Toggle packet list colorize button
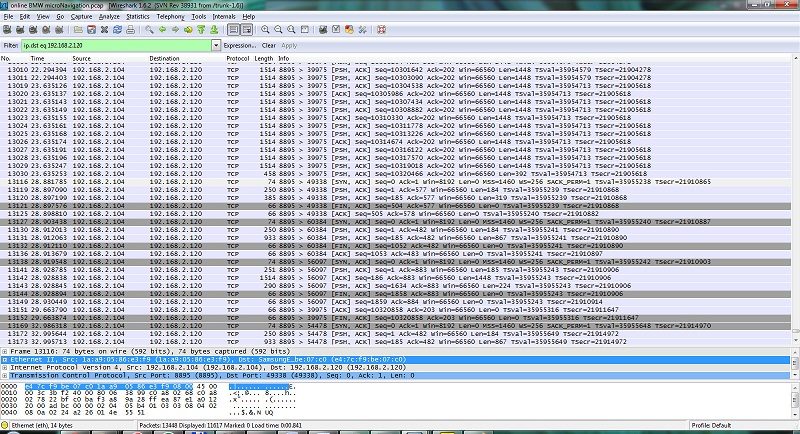This screenshot has width=800, height=434. point(233,30)
